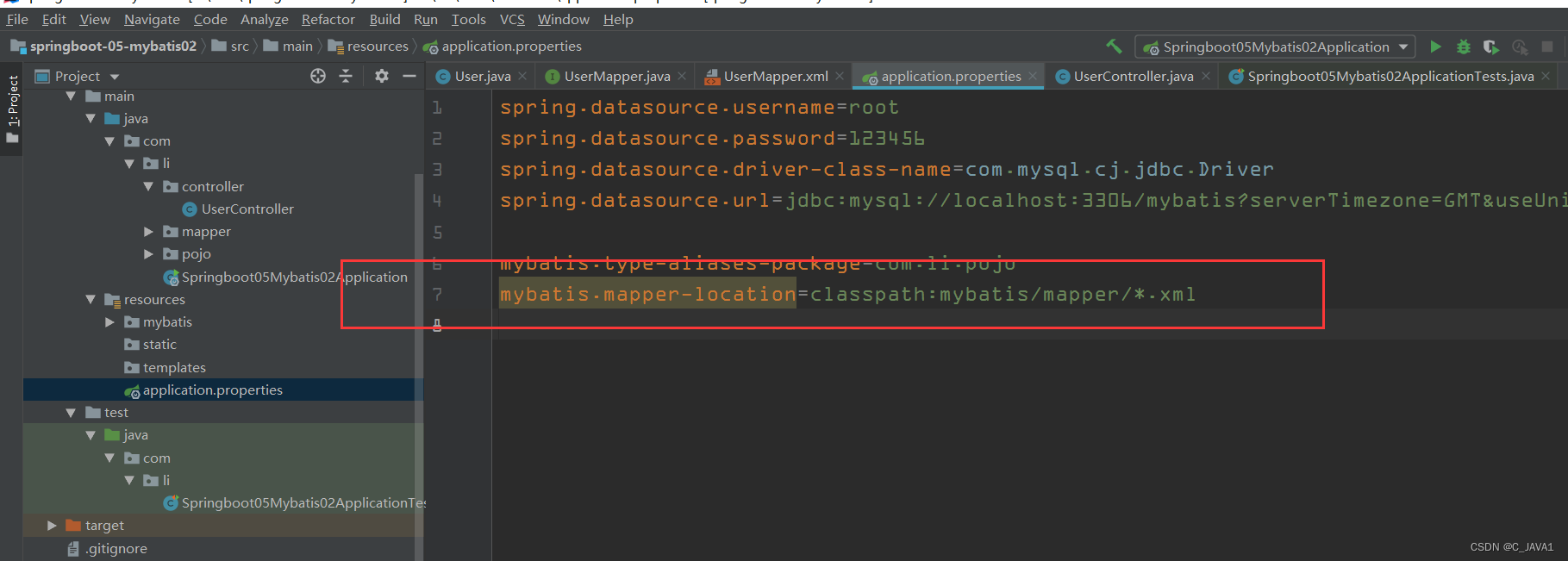Run with coverage shield icon
Viewport: 1568px width, 561px height.
click(1490, 47)
